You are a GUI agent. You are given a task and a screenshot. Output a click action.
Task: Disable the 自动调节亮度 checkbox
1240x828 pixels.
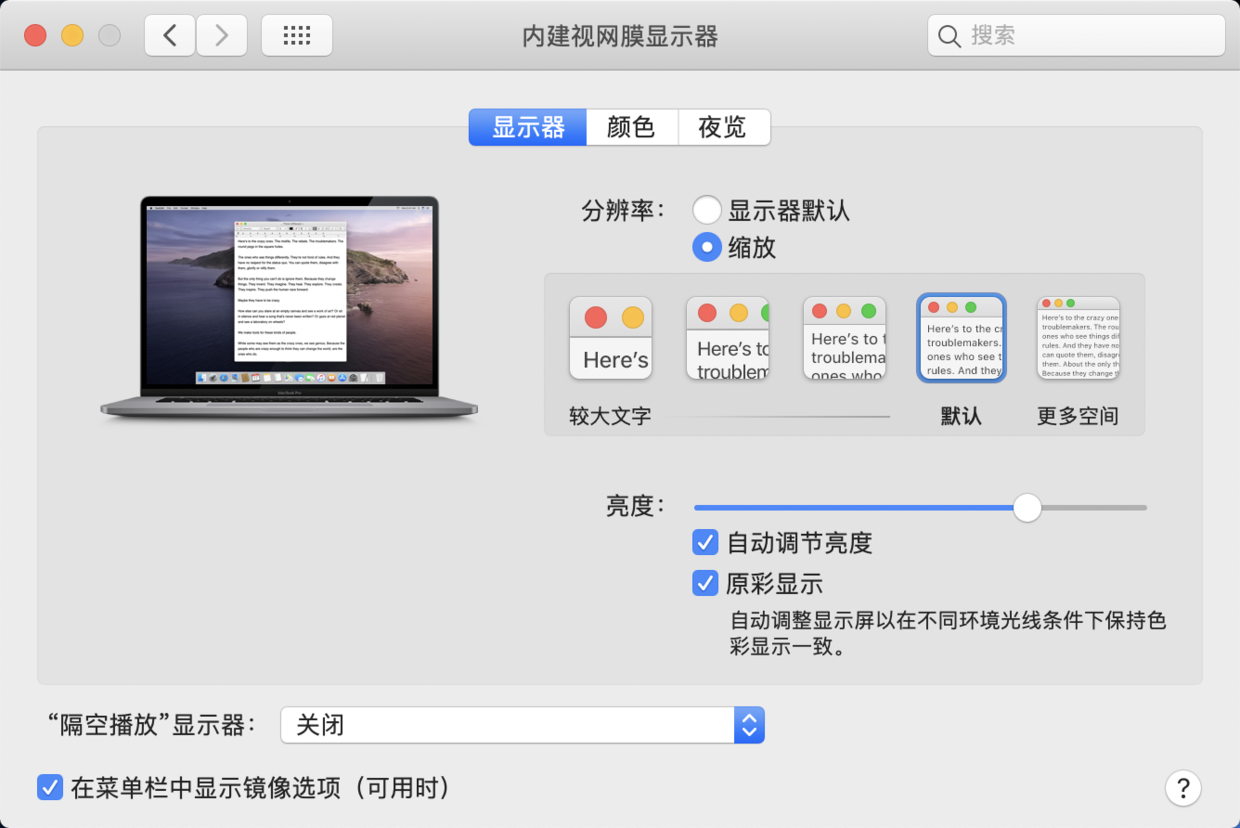[x=705, y=542]
